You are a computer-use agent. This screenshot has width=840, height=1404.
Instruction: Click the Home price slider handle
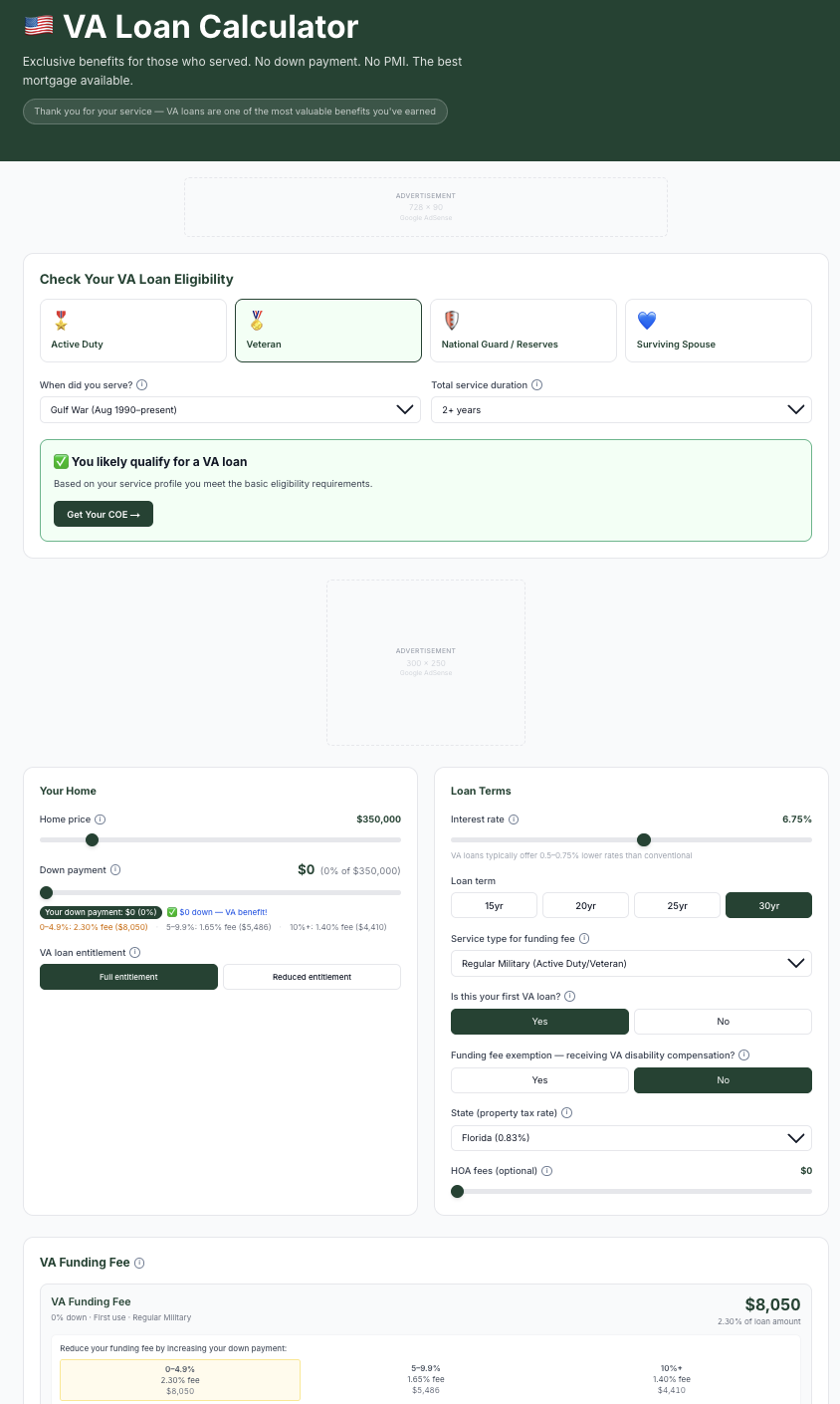(x=93, y=840)
